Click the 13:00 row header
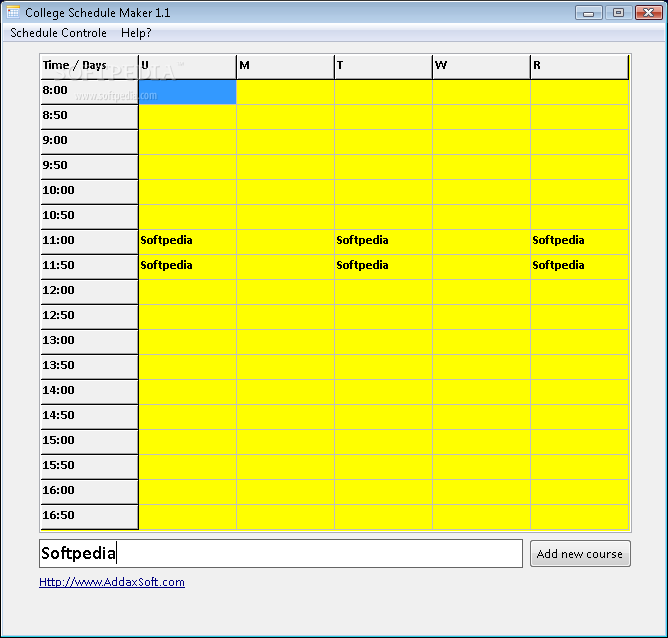The height and width of the screenshot is (638, 668). pyautogui.click(x=89, y=342)
